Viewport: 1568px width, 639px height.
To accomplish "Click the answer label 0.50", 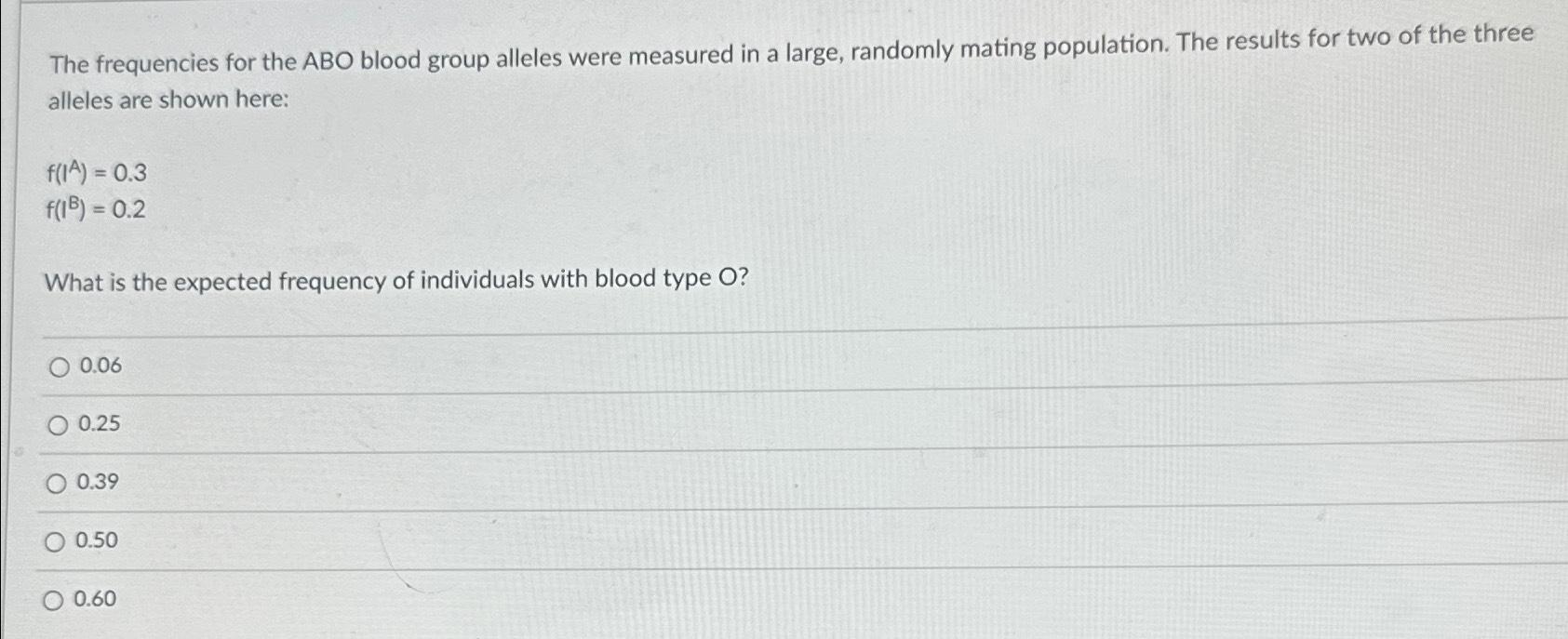I will click(98, 540).
